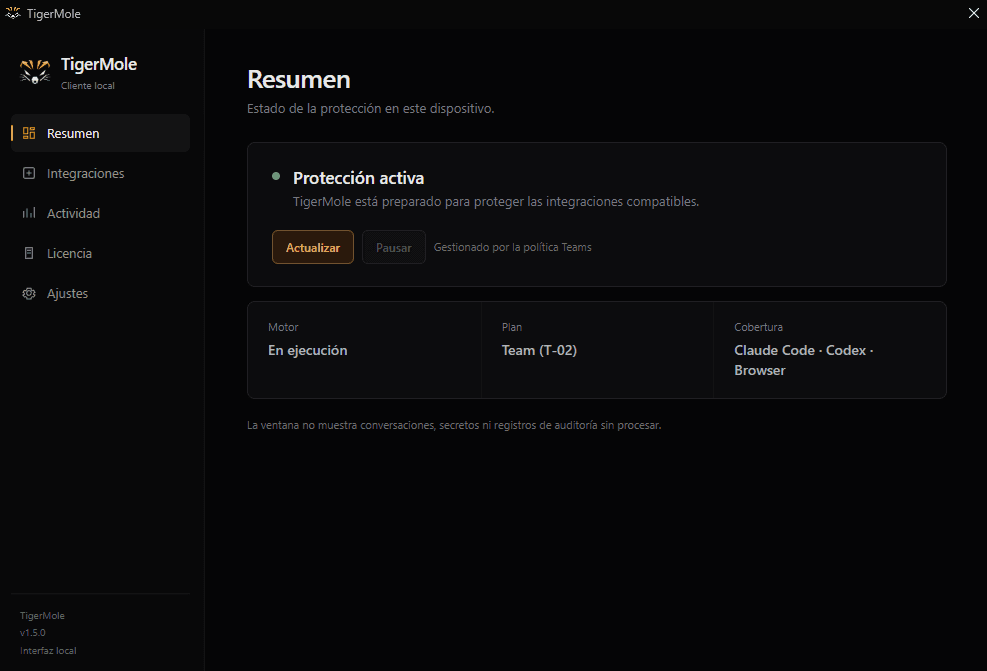The width and height of the screenshot is (987, 671).
Task: Click the Resumen page heading
Action: 298,79
